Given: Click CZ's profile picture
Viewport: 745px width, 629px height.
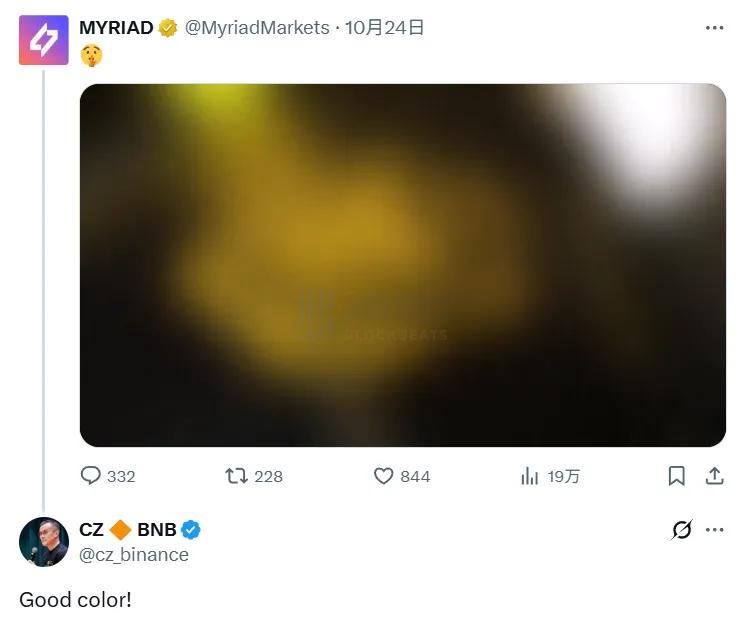Looking at the screenshot, I should tap(44, 542).
